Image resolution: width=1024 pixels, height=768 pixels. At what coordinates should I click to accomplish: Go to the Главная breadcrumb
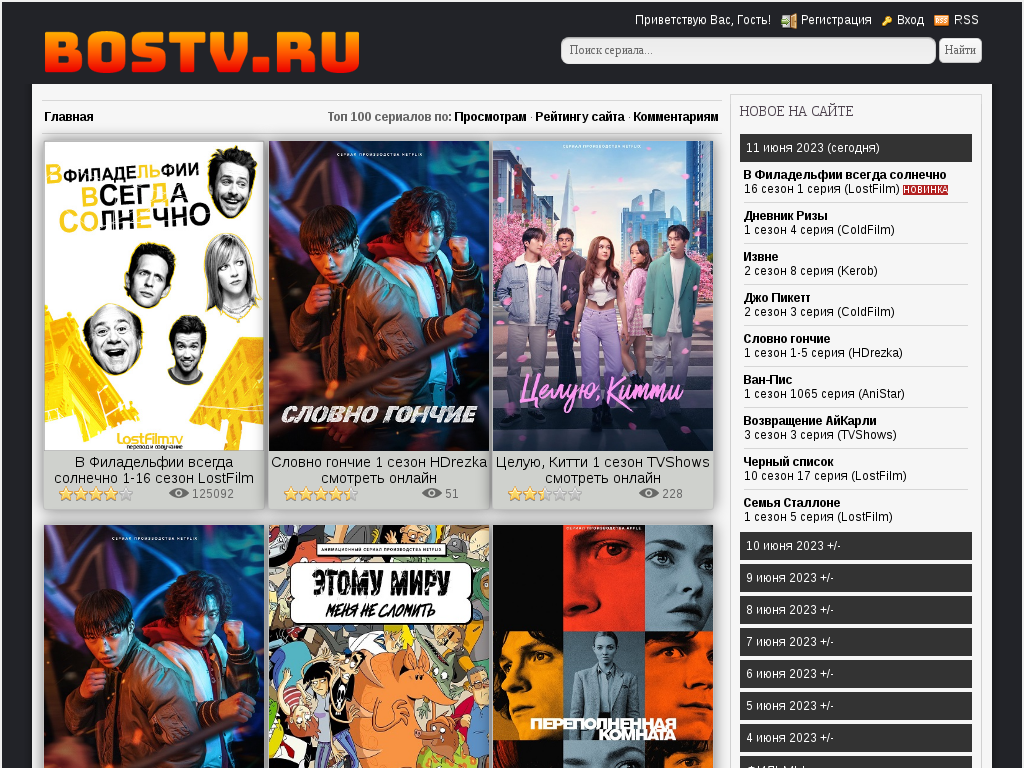point(69,117)
